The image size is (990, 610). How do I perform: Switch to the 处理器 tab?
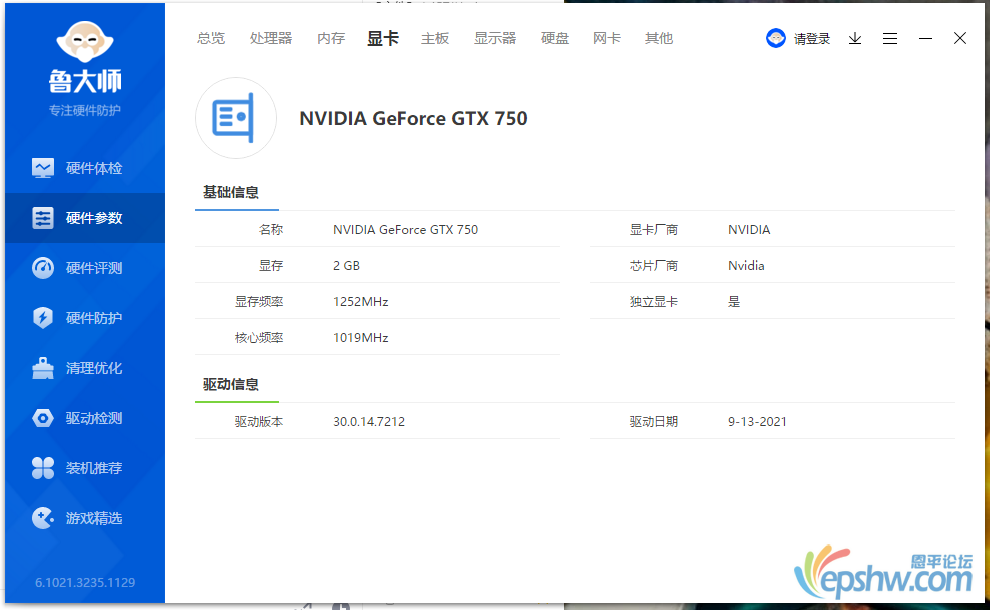[x=271, y=39]
